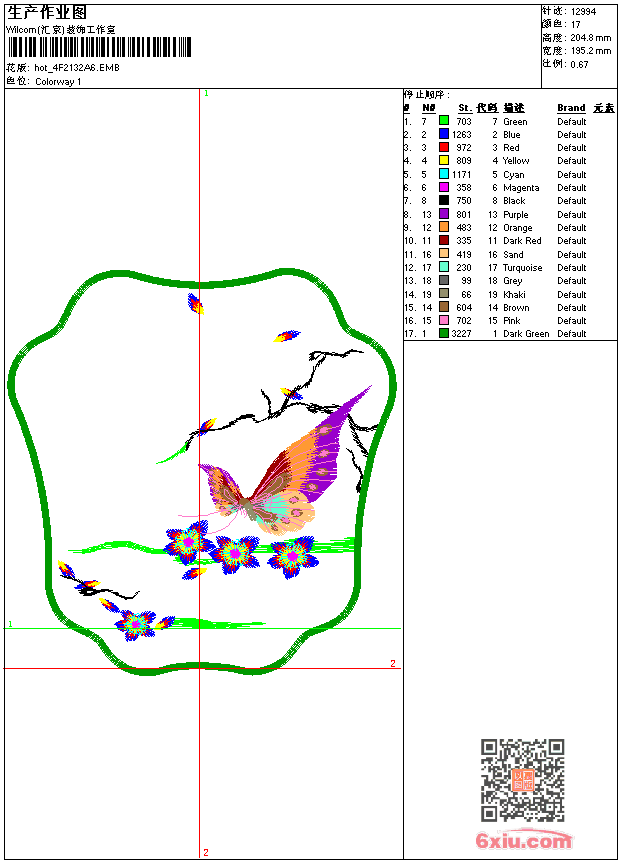Click 'Default' brand in the Purple row

(x=572, y=215)
